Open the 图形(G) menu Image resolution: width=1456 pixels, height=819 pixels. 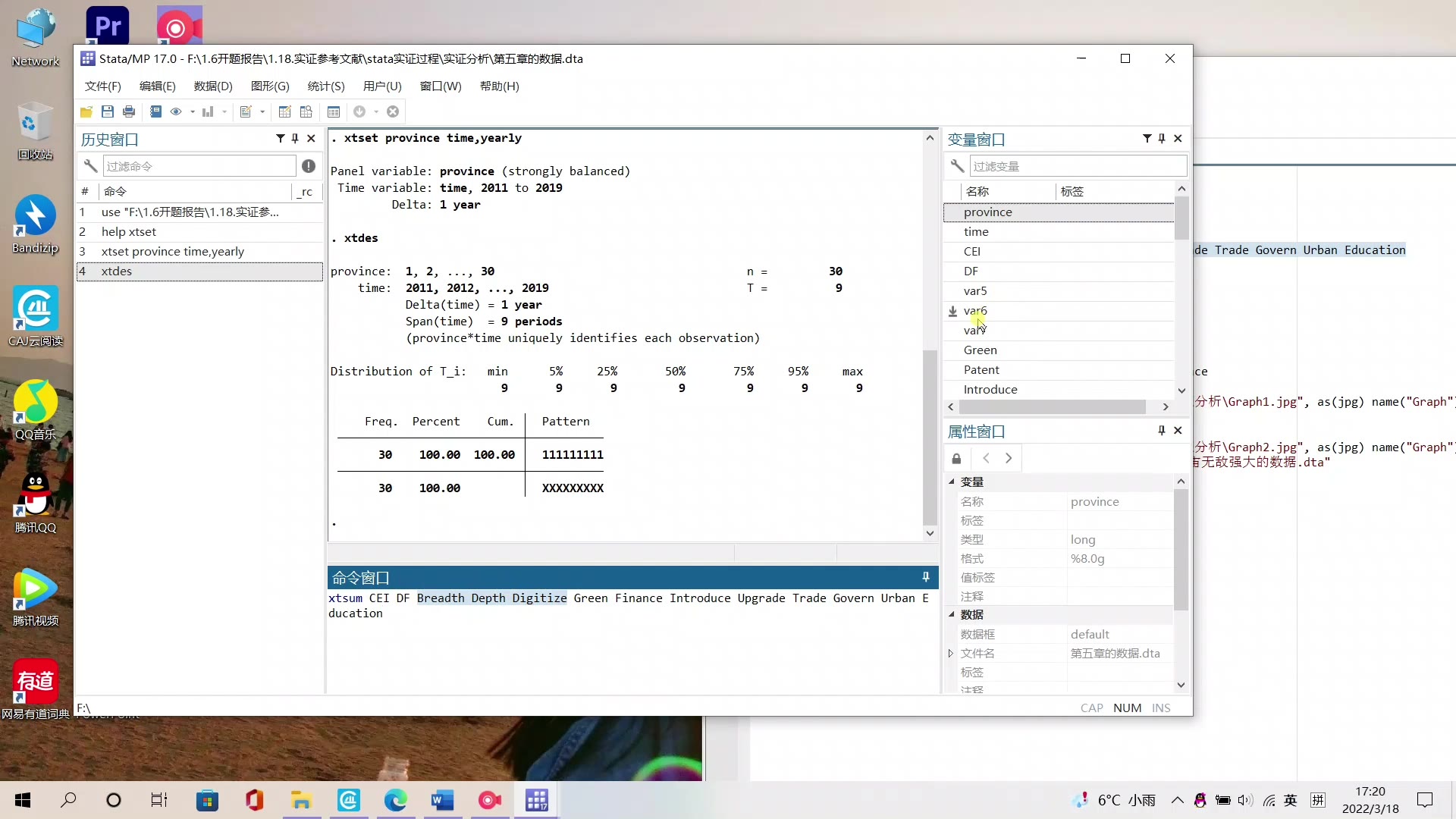click(270, 86)
